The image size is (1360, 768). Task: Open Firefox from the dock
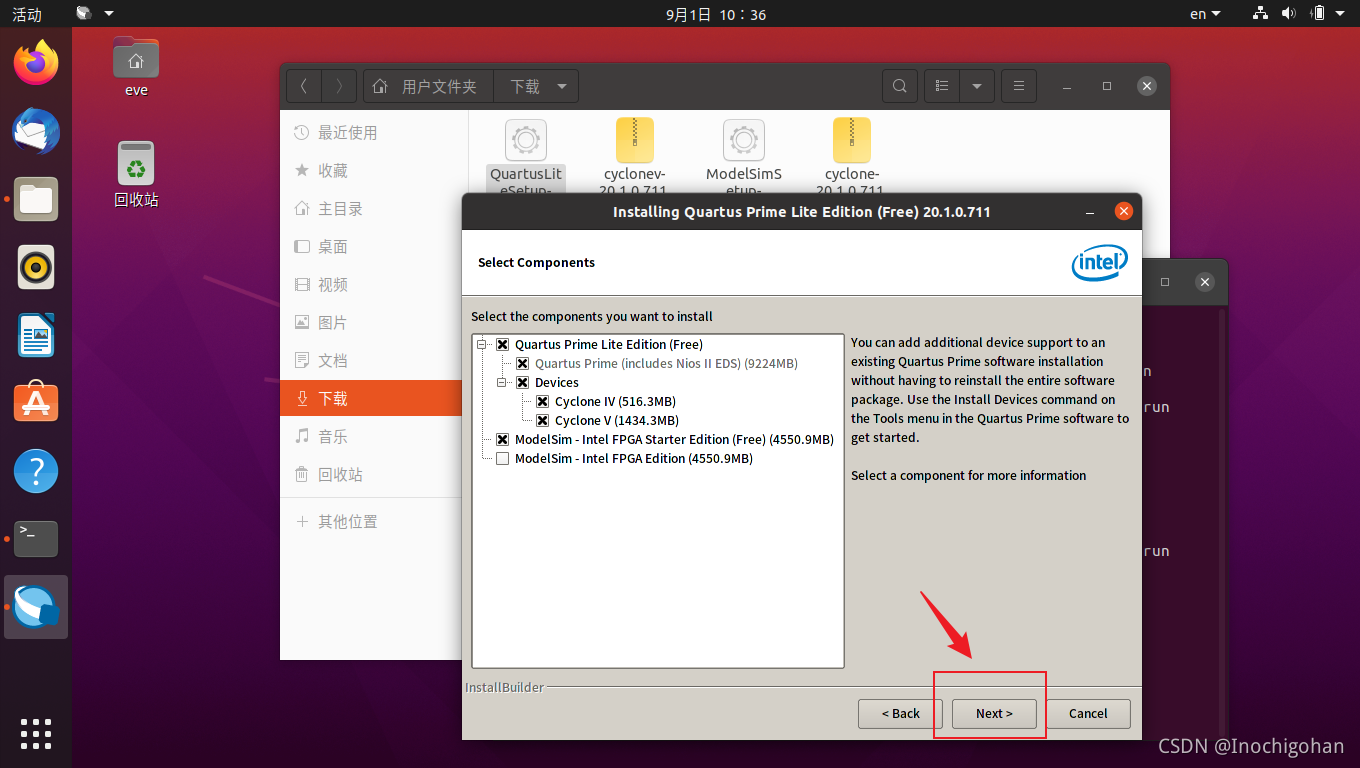[x=36, y=63]
